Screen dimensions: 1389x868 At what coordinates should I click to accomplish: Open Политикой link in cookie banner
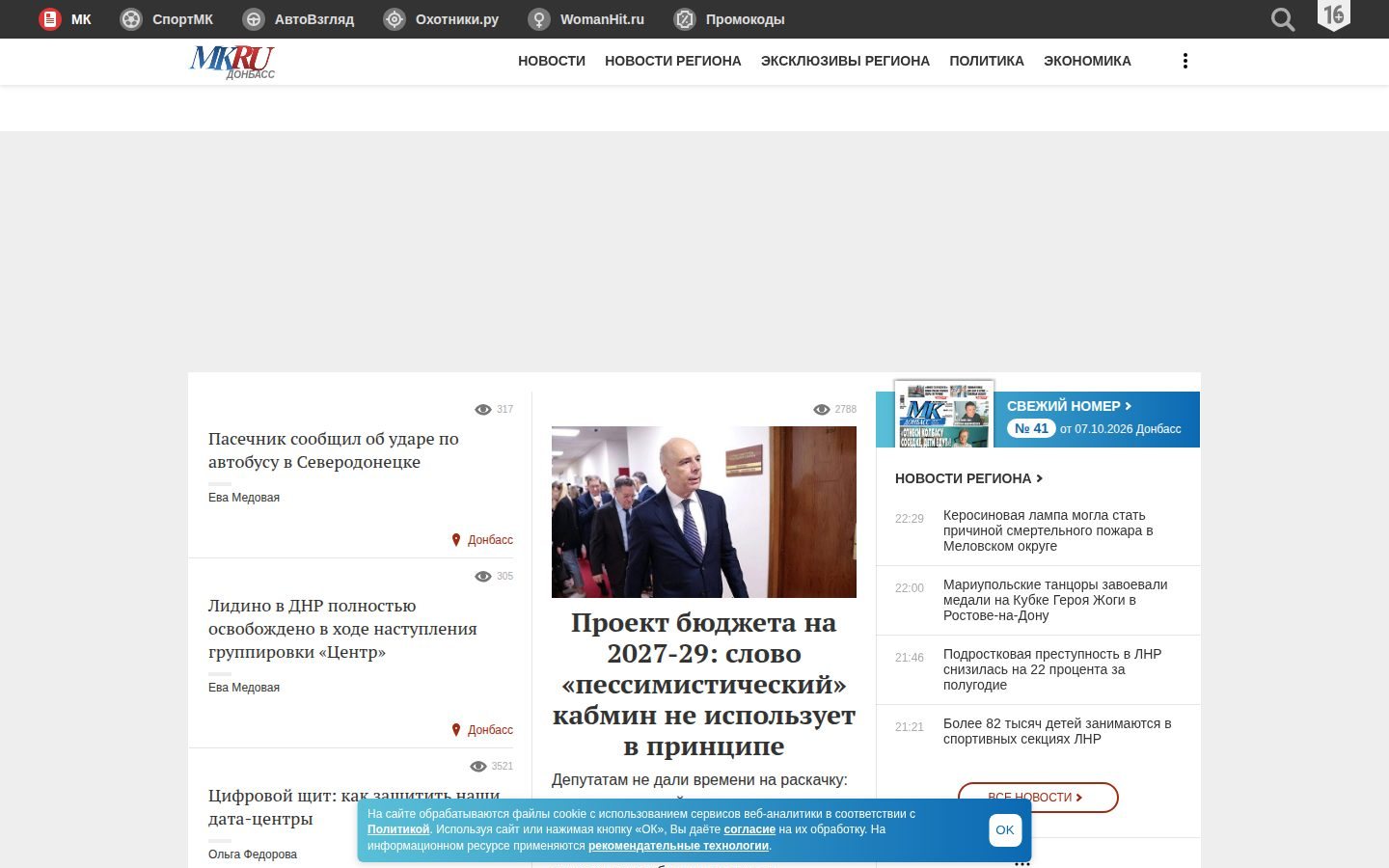(398, 829)
